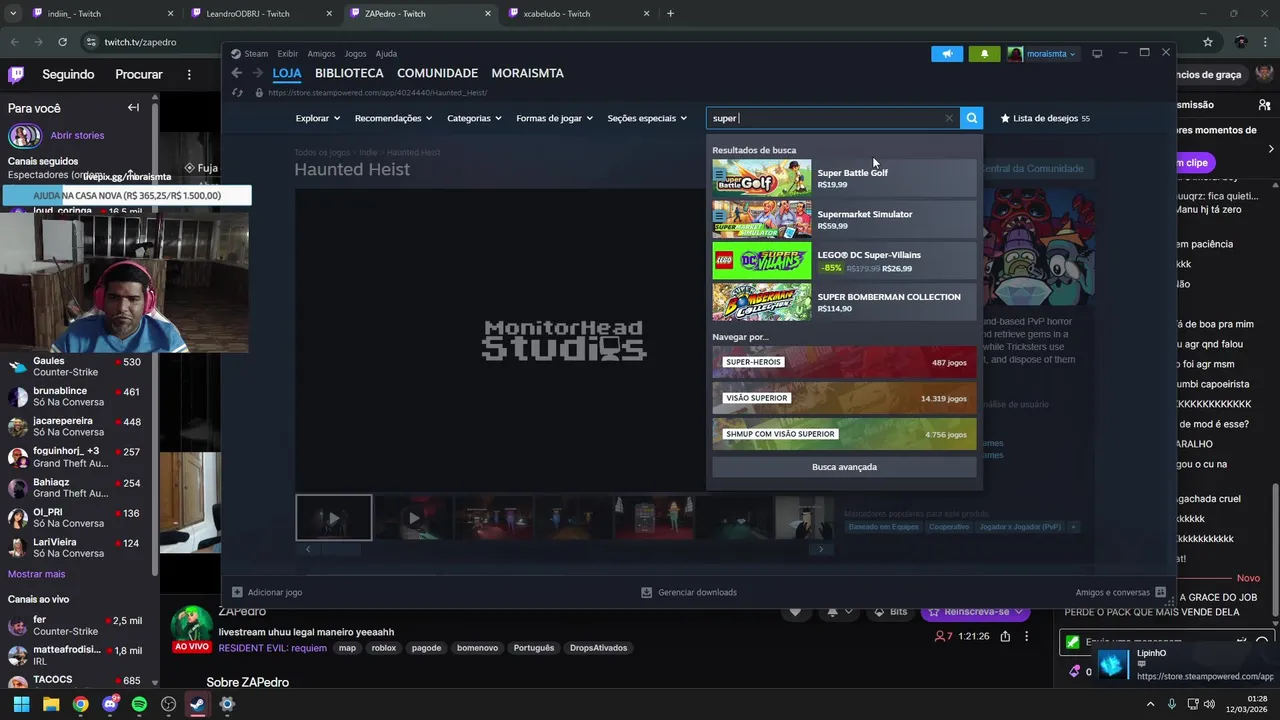Open Discord from the taskbar
The height and width of the screenshot is (720, 1280).
click(110, 704)
